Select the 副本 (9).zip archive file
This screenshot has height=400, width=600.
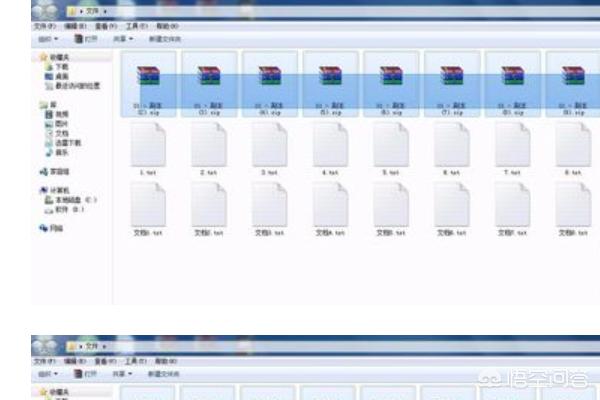tap(573, 84)
